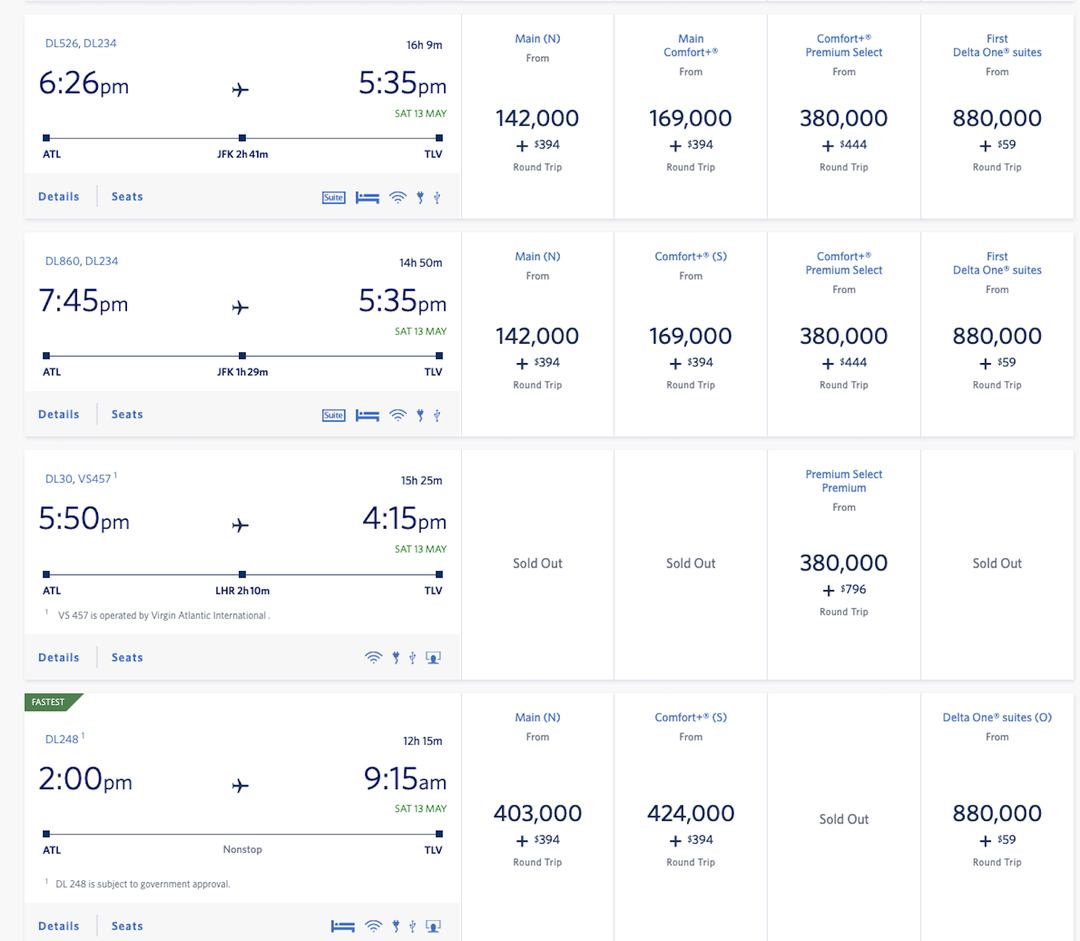Screen dimensions: 1080x941
Task: Click the Wi-Fi icon on the DL248 flight
Action: point(374,925)
